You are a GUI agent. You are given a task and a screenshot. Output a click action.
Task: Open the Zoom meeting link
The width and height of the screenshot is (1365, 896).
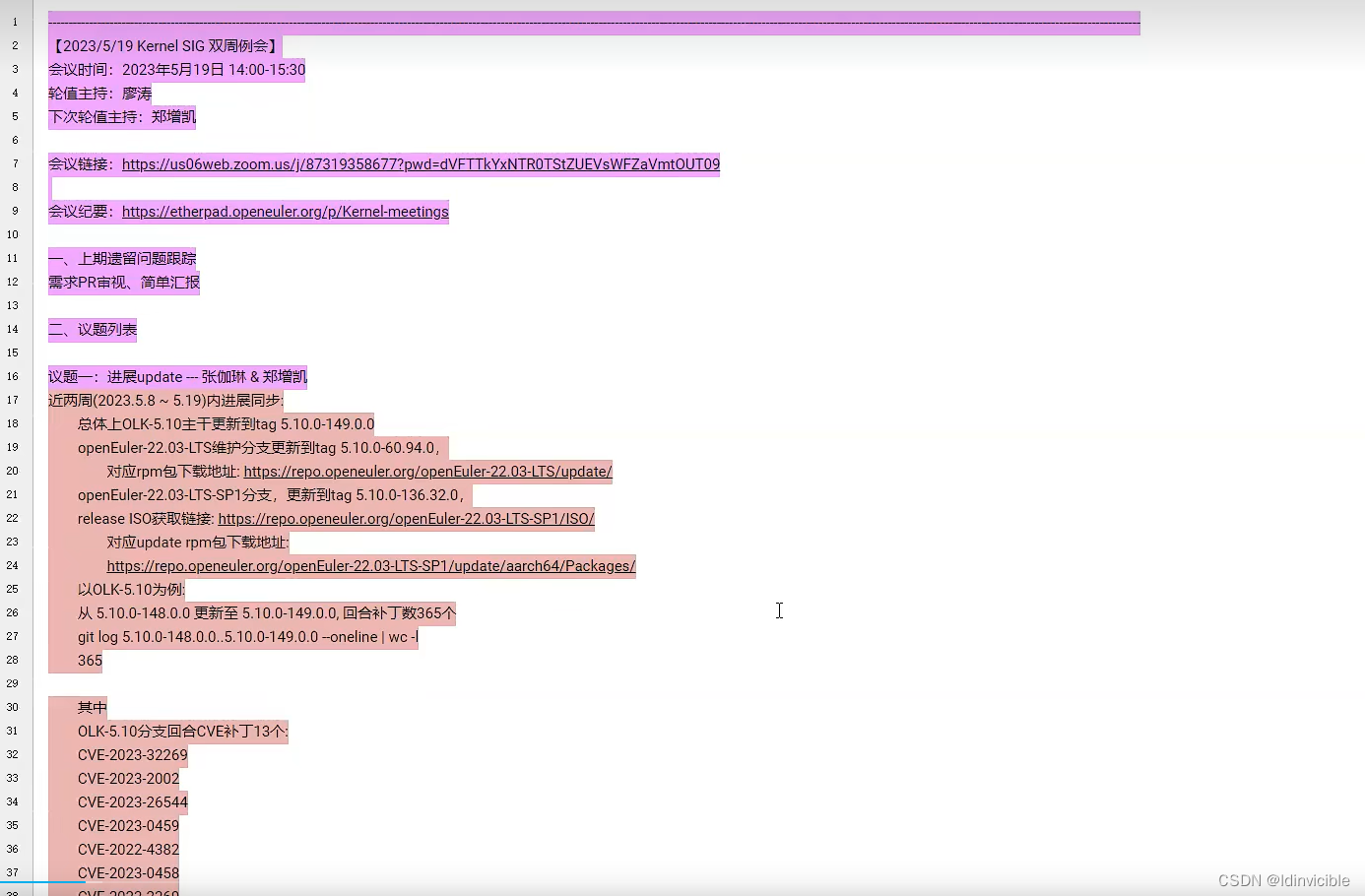click(x=420, y=163)
